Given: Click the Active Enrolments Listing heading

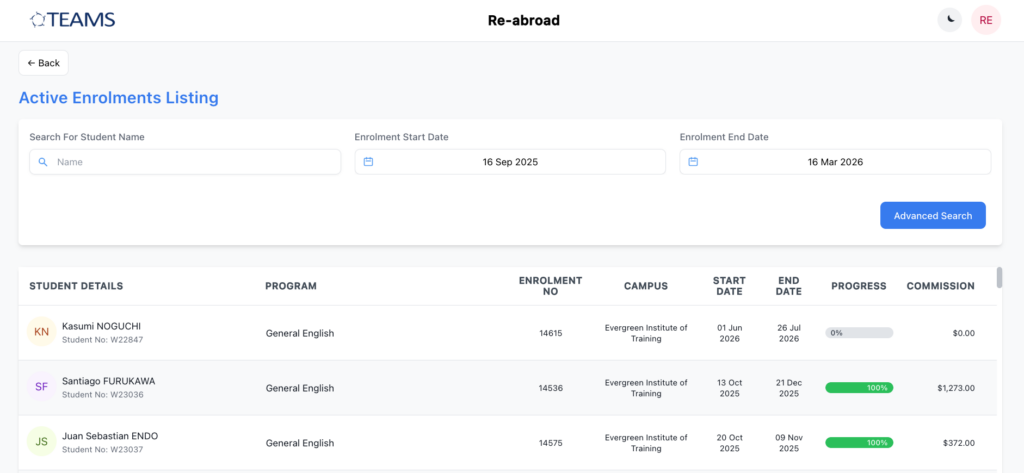Looking at the screenshot, I should [x=118, y=98].
